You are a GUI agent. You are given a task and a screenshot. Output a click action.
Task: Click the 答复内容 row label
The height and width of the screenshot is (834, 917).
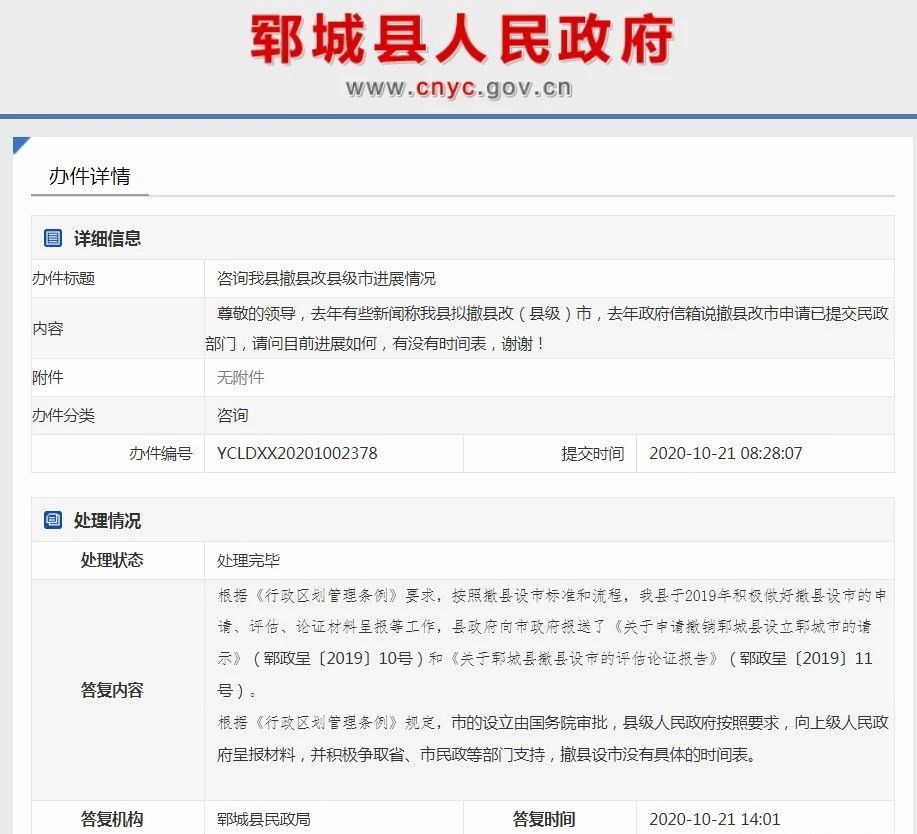[x=112, y=690]
